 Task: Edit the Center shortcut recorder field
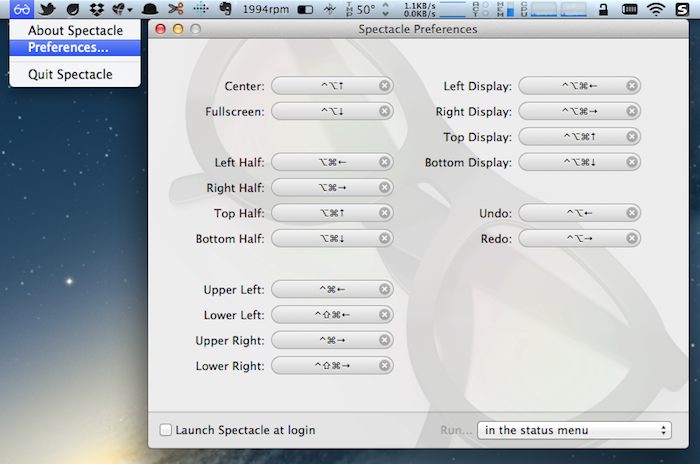click(x=332, y=85)
